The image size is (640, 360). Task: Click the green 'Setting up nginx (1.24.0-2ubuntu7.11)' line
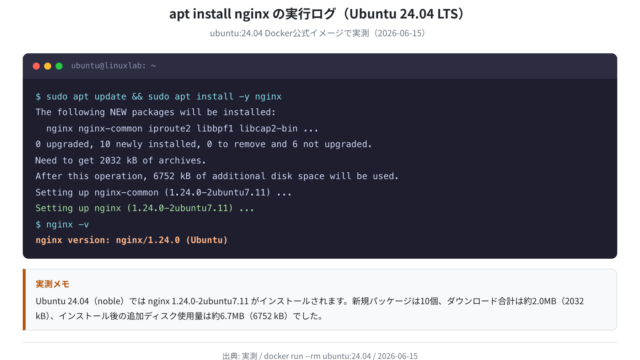[x=144, y=208]
